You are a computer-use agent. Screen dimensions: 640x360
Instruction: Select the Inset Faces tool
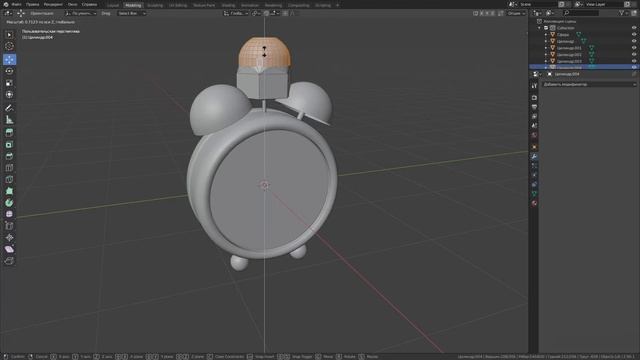[x=9, y=144]
